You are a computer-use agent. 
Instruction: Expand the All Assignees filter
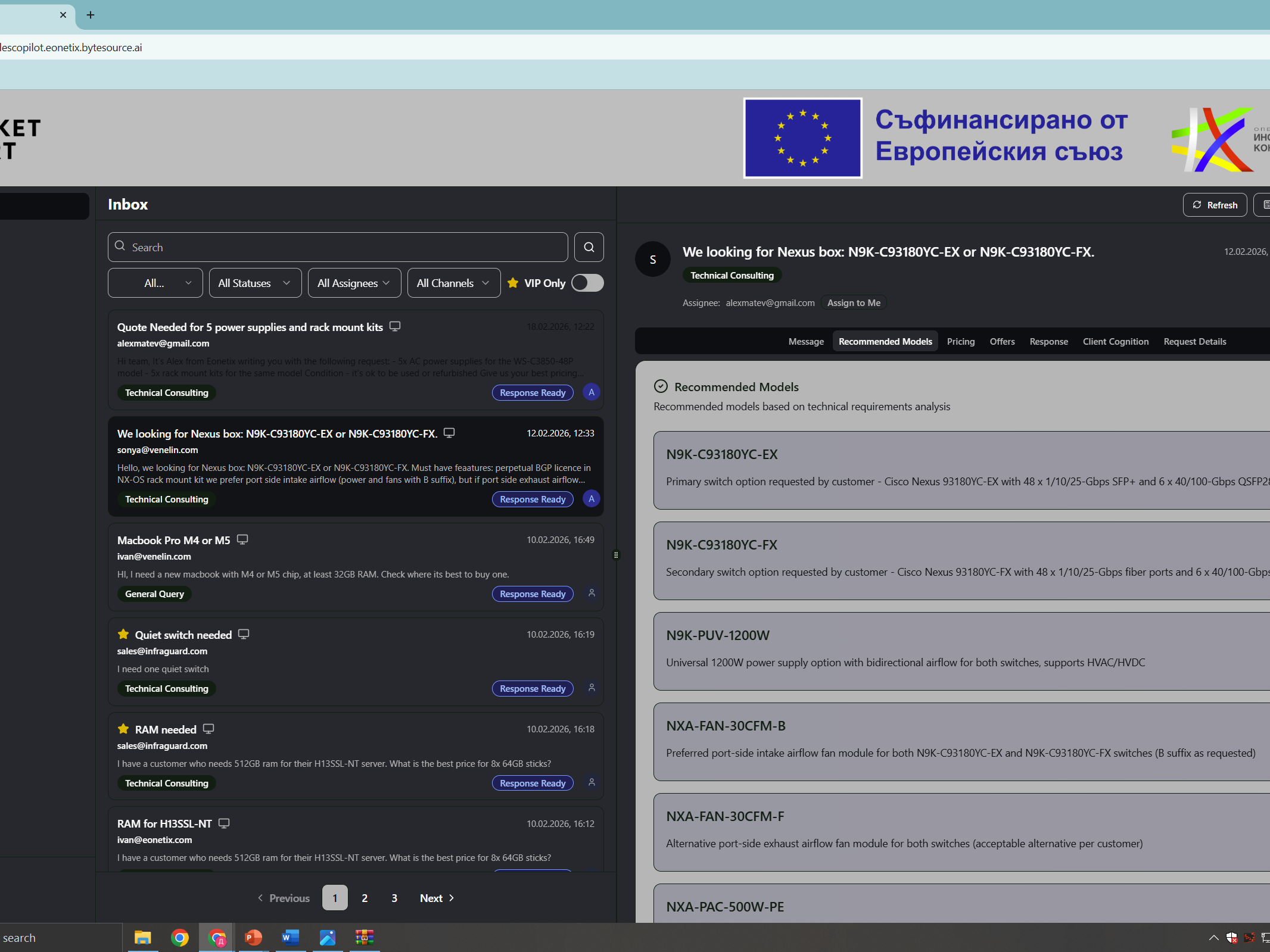click(354, 283)
